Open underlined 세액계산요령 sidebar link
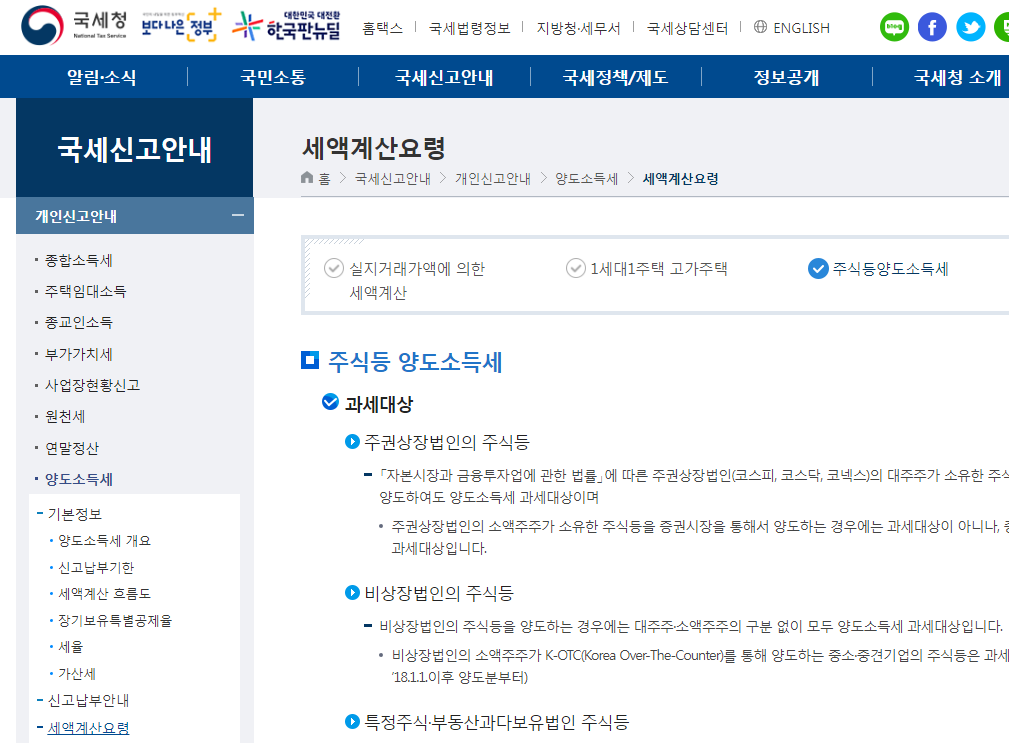The height and width of the screenshot is (743, 1009). pos(88,728)
